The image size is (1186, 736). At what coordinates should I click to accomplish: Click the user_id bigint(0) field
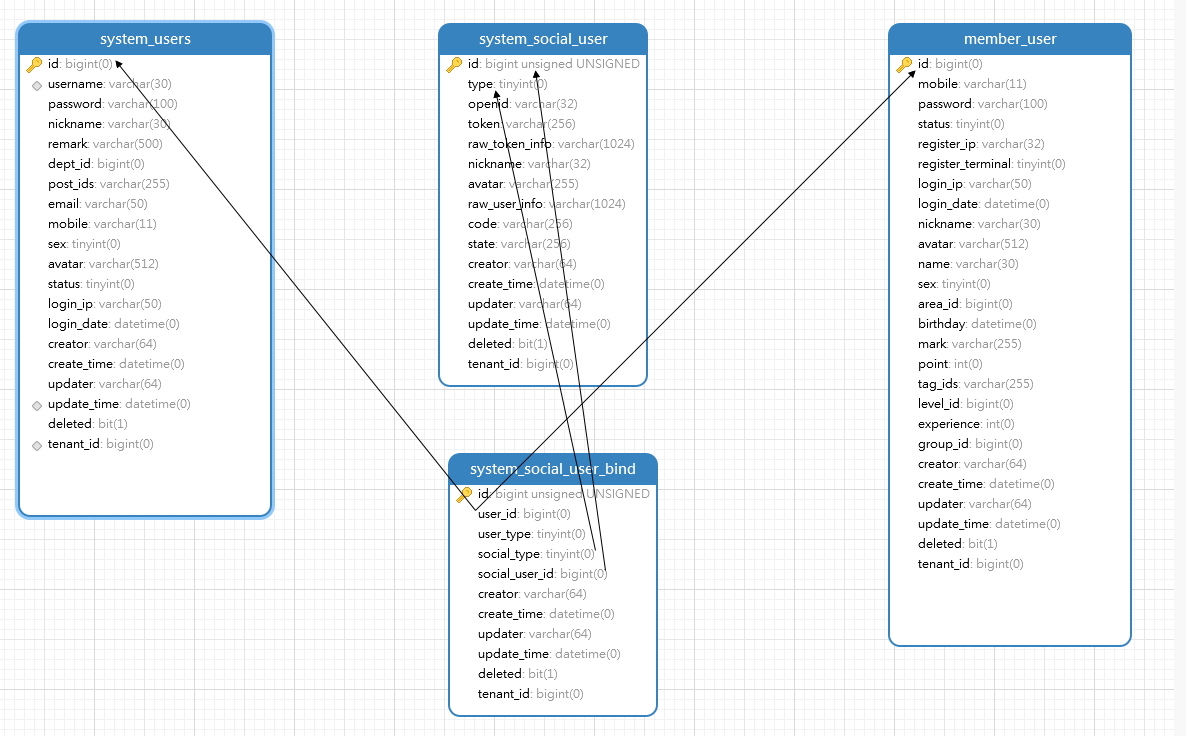(x=524, y=514)
